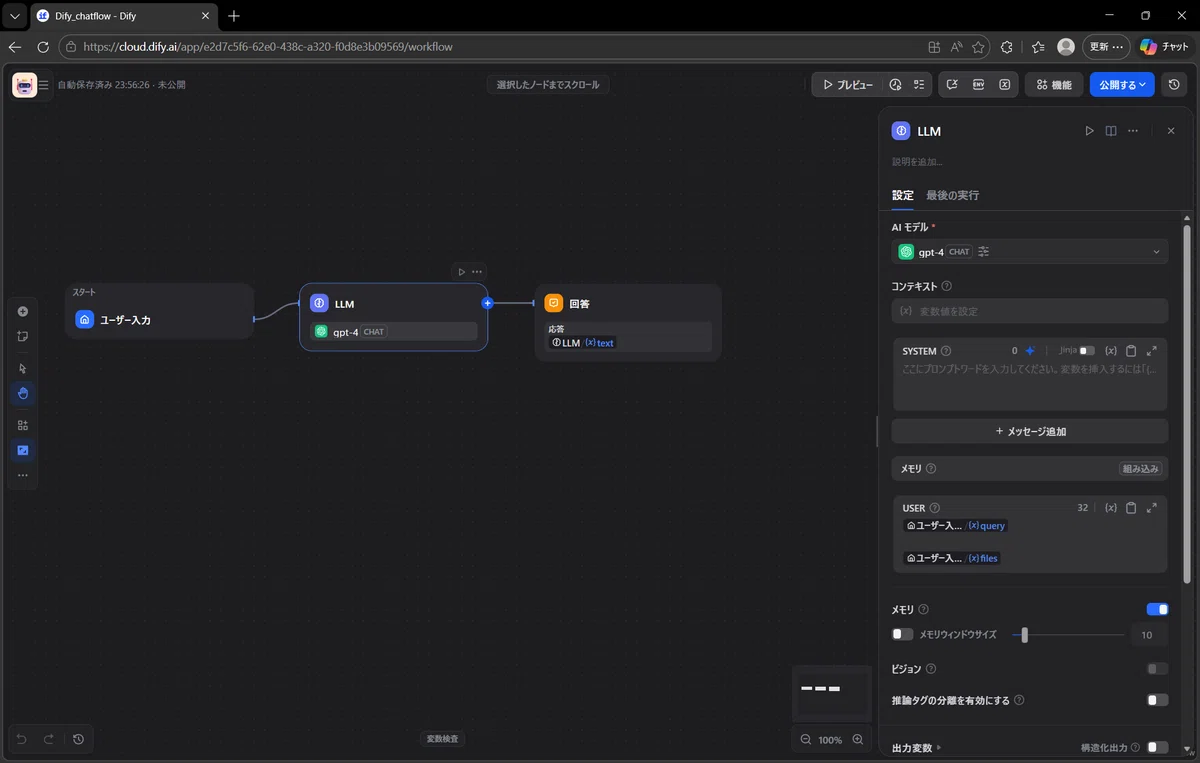Viewport: 1200px width, 763px height.
Task: Click the メッセージ追加 add message button
Action: (1030, 431)
